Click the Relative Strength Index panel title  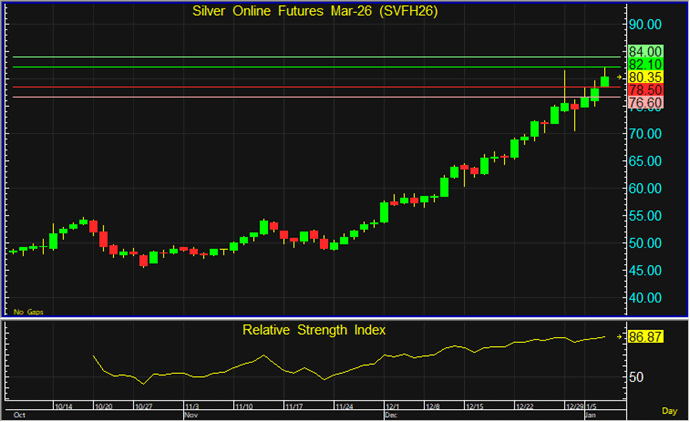pos(313,328)
